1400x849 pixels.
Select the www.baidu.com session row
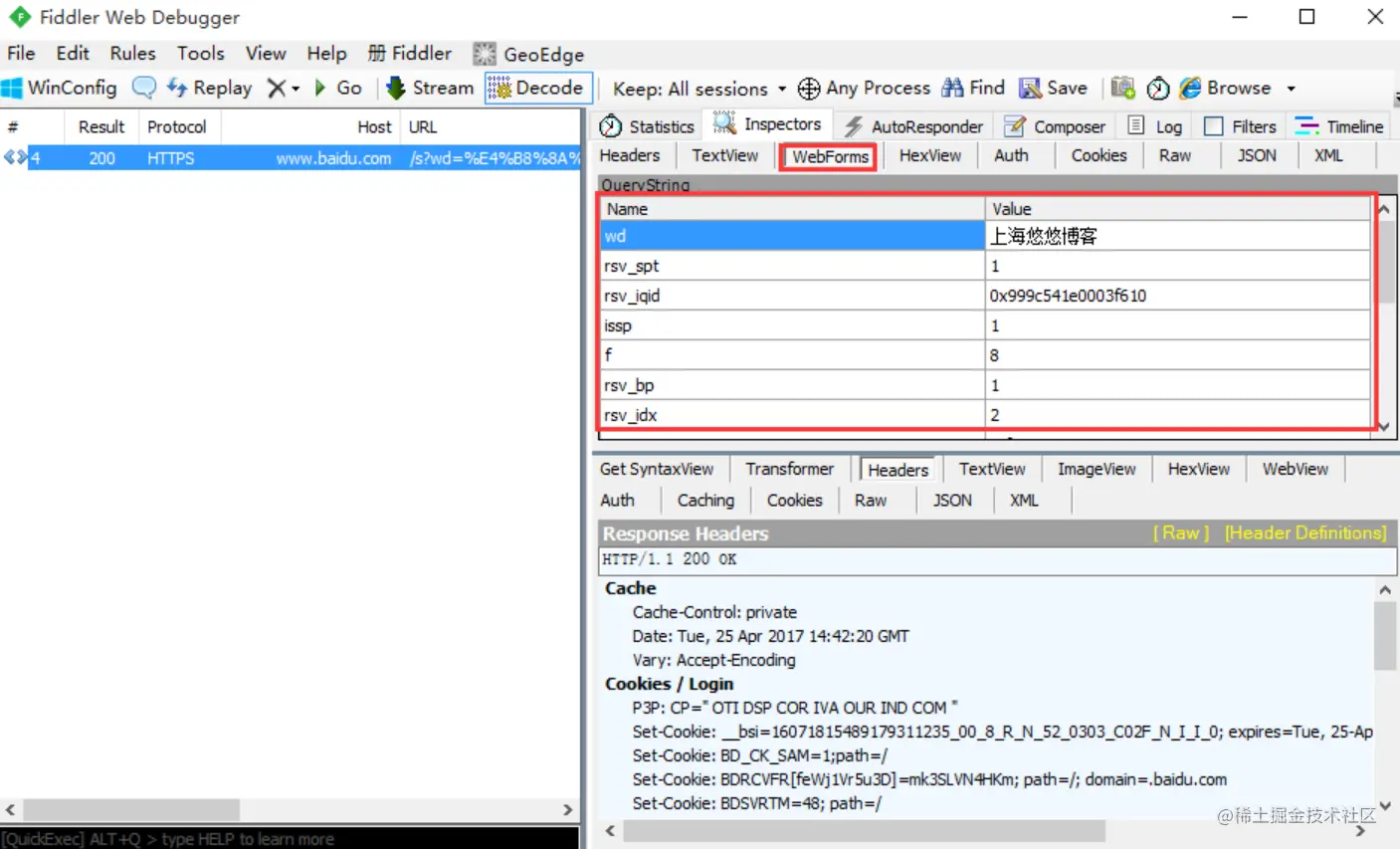click(x=291, y=157)
